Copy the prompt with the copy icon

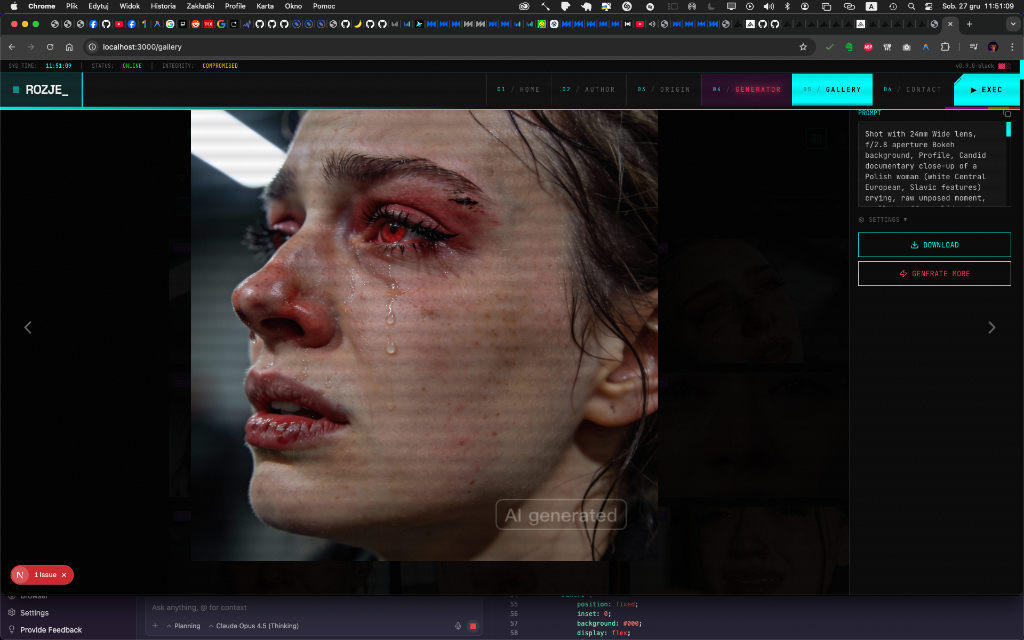[1007, 114]
